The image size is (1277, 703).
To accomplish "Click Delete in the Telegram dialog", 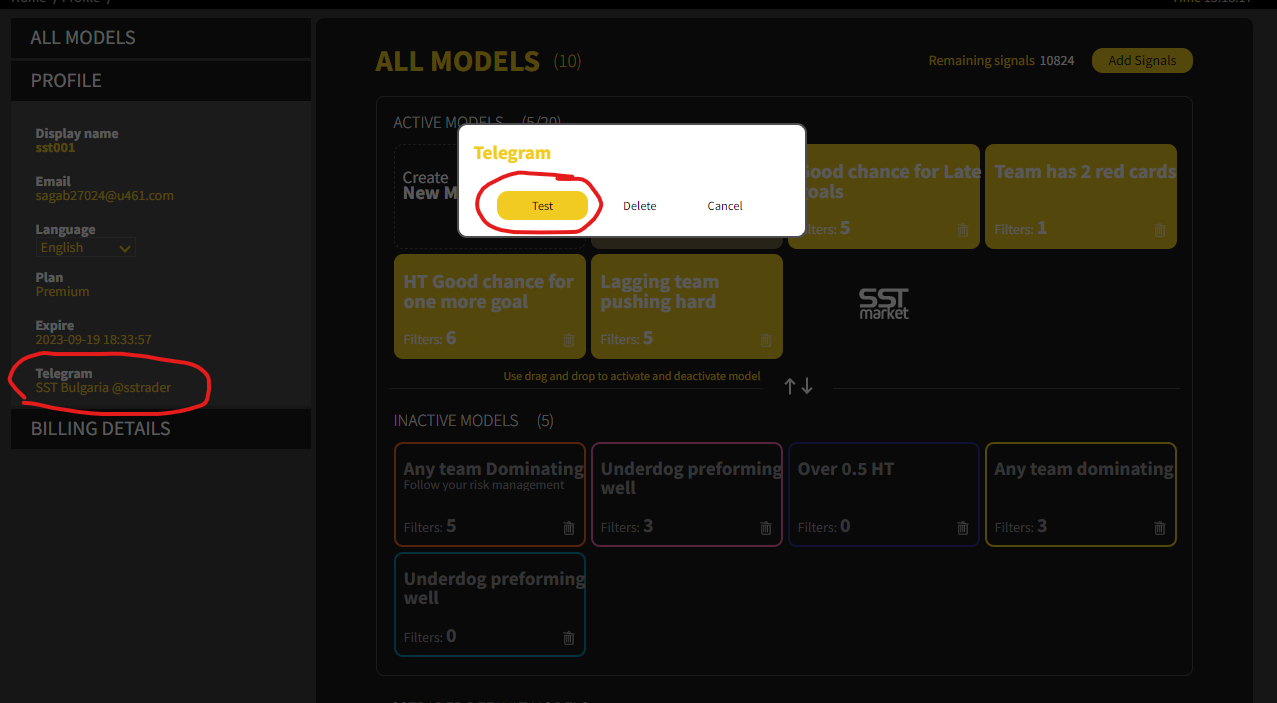I will click(640, 206).
